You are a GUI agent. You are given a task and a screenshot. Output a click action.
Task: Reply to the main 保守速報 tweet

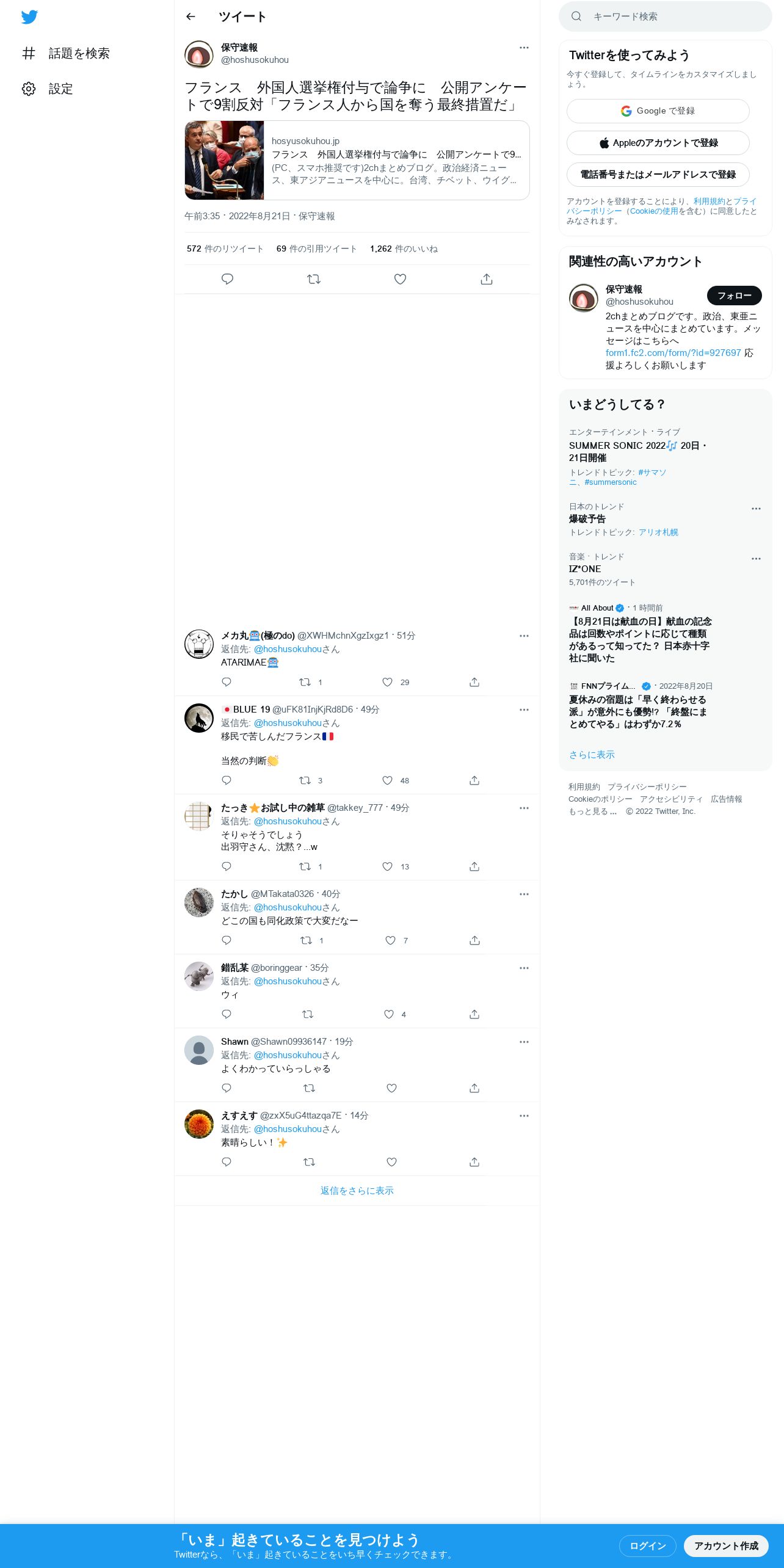click(227, 279)
